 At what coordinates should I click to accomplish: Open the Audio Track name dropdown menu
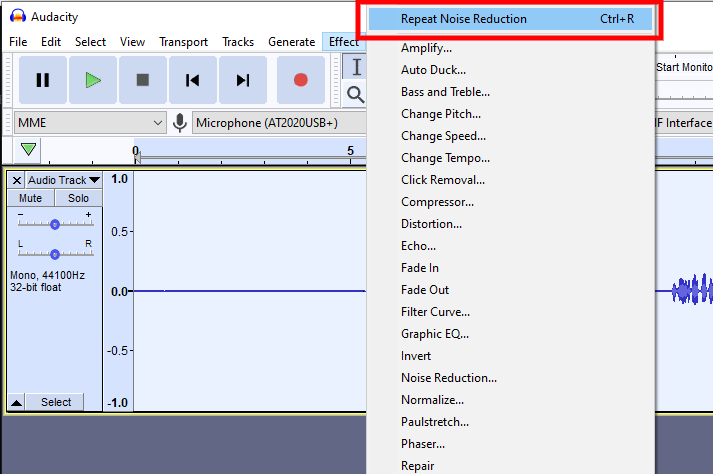click(x=64, y=181)
